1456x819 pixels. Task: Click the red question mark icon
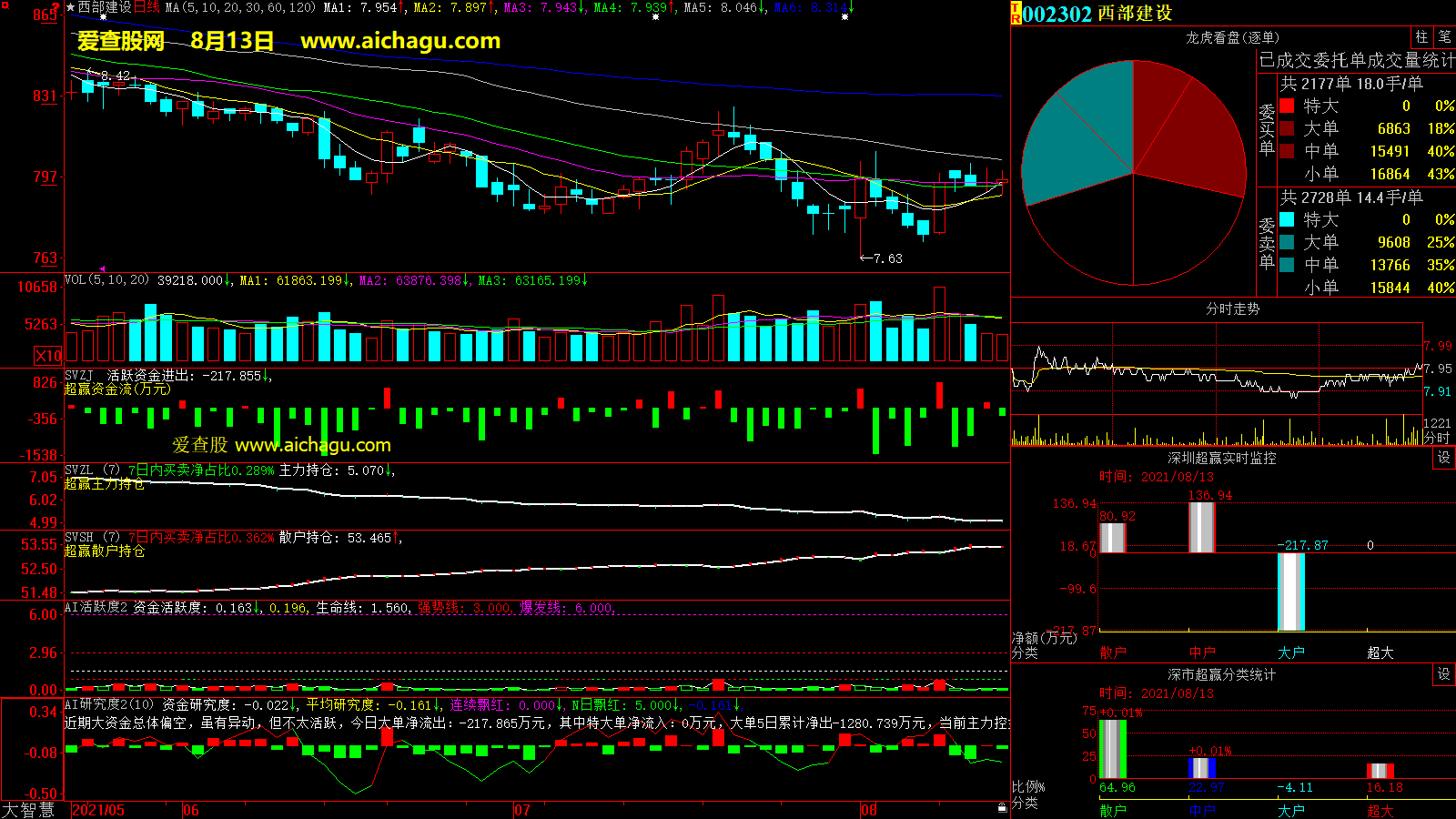(56, 6)
